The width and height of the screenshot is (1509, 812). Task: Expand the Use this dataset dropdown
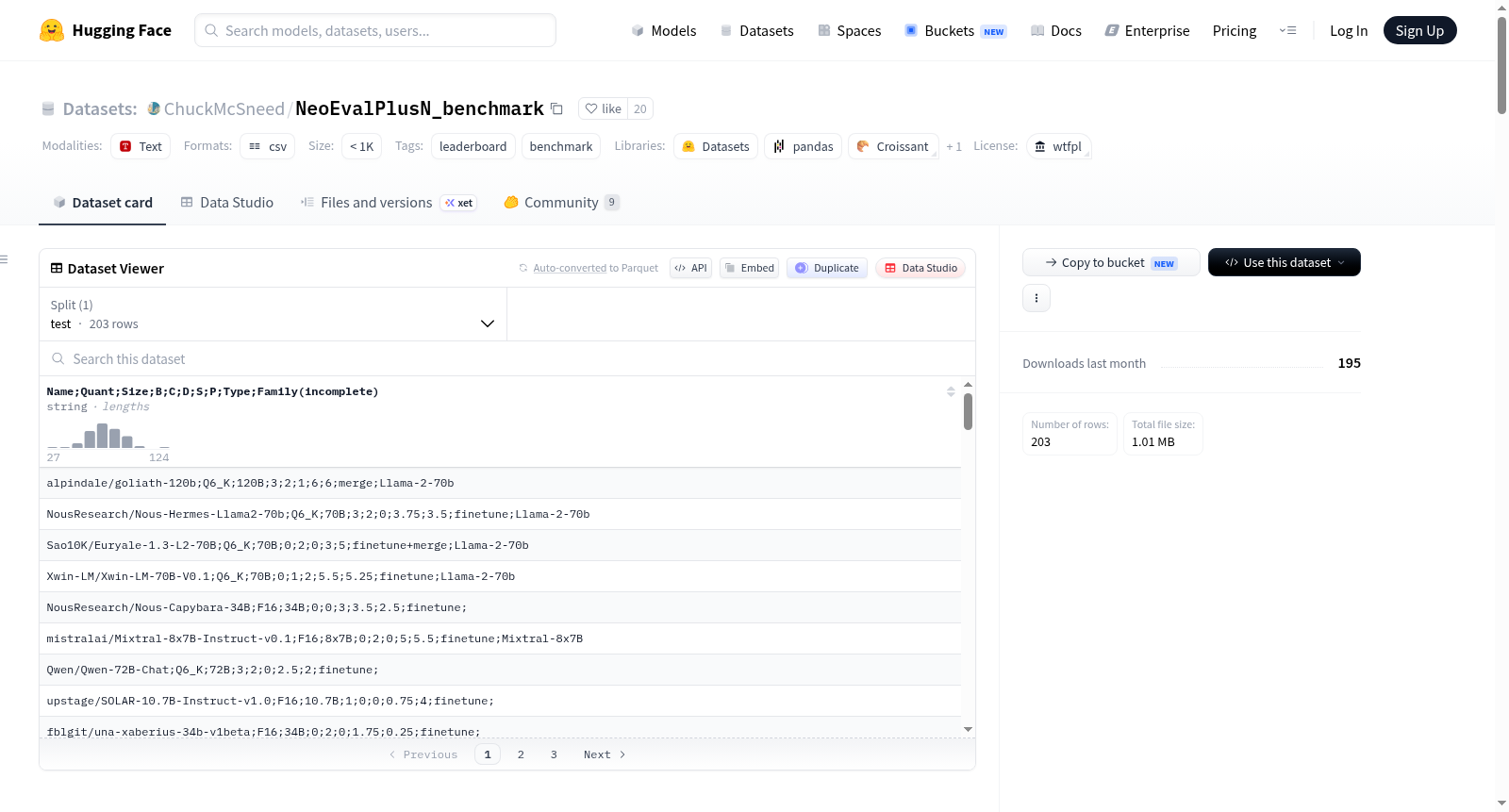click(x=1285, y=262)
